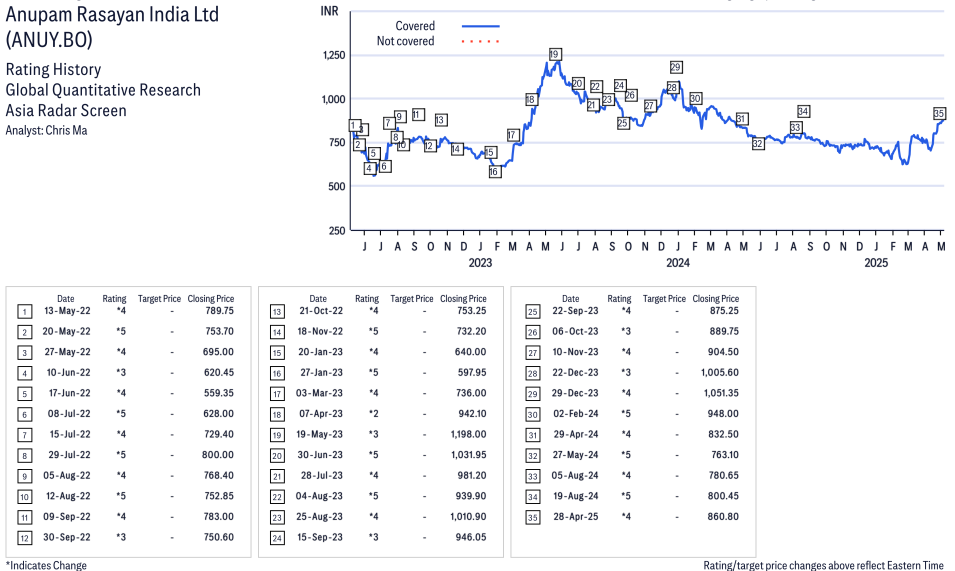Select the Eastern Time footnote text
Image resolution: width=955 pixels, height=571 pixels.
(823, 565)
